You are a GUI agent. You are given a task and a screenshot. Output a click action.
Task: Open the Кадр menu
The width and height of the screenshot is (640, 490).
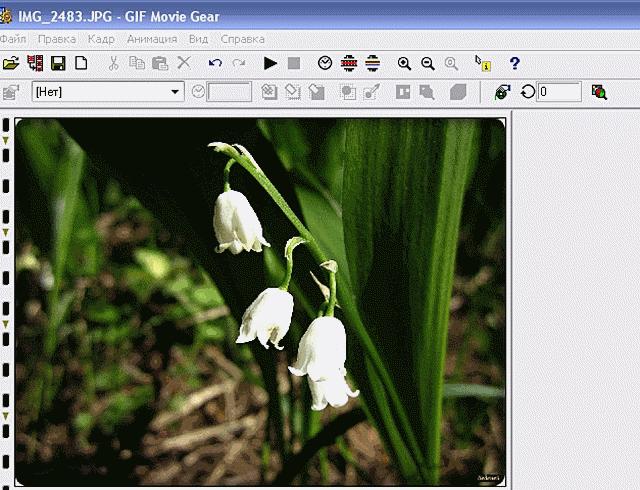[101, 39]
